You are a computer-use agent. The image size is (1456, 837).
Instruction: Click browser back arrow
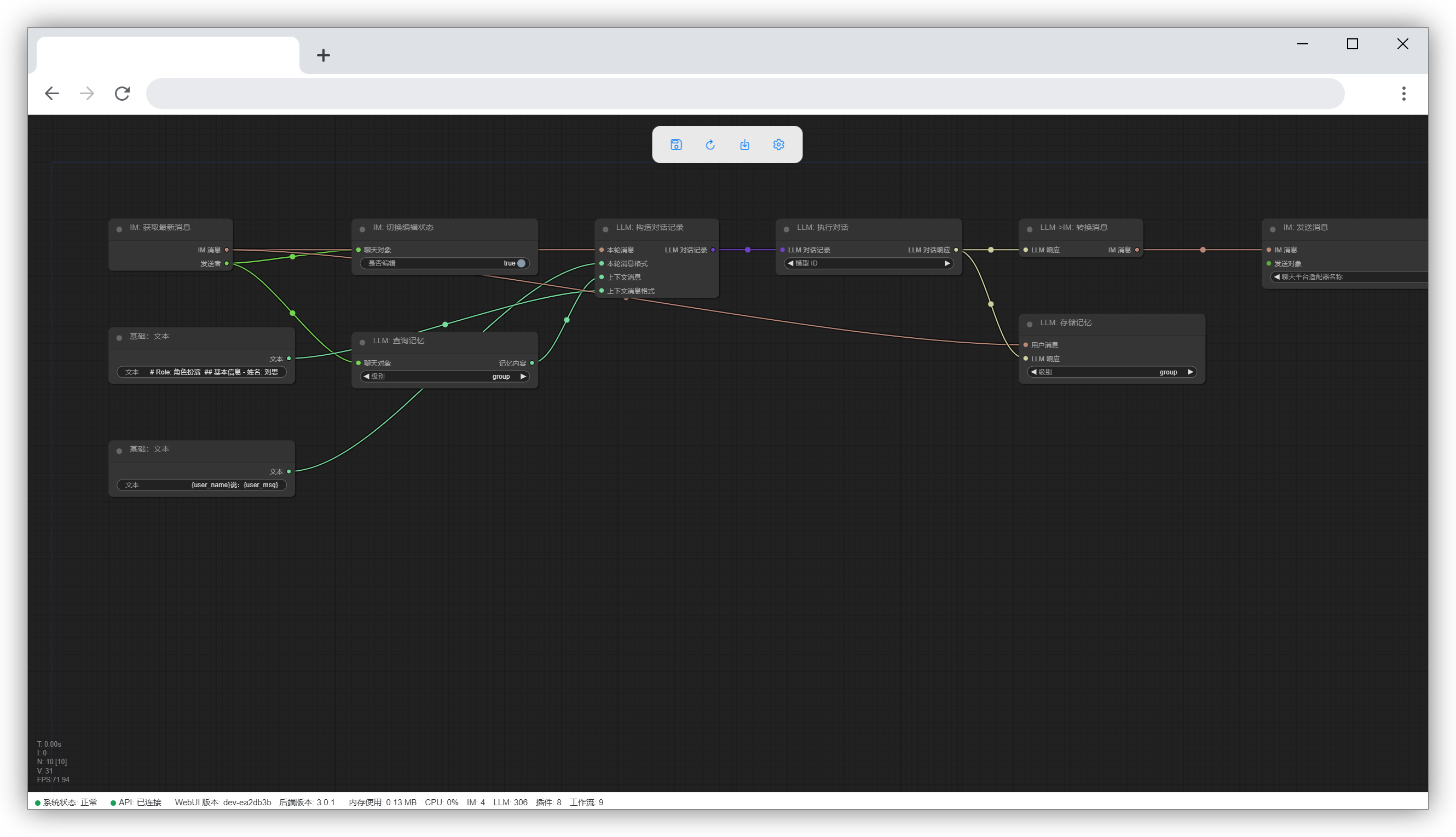coord(52,94)
